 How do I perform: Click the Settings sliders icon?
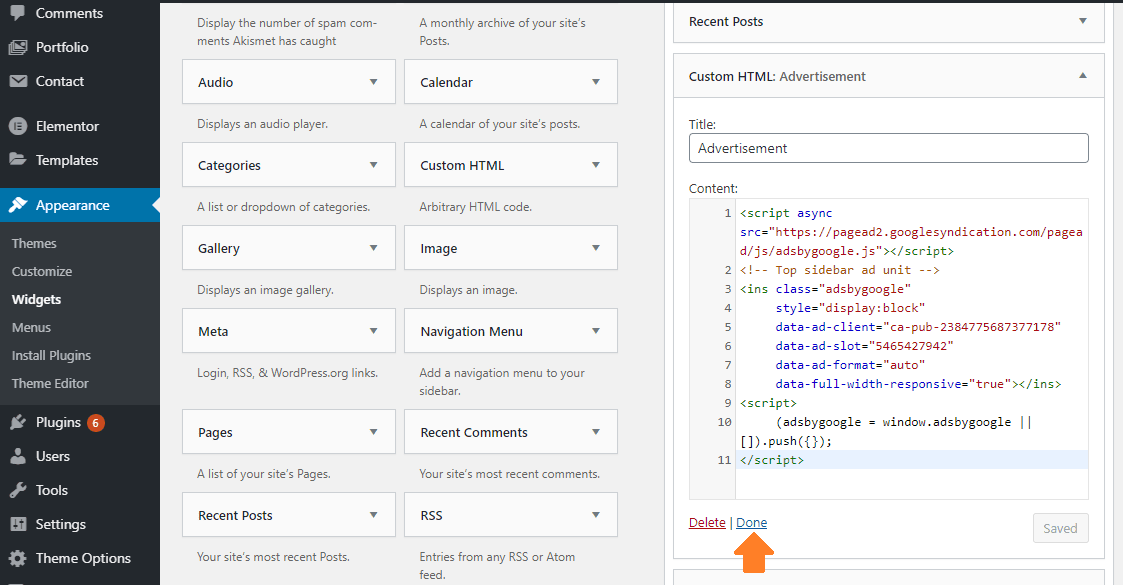18,524
